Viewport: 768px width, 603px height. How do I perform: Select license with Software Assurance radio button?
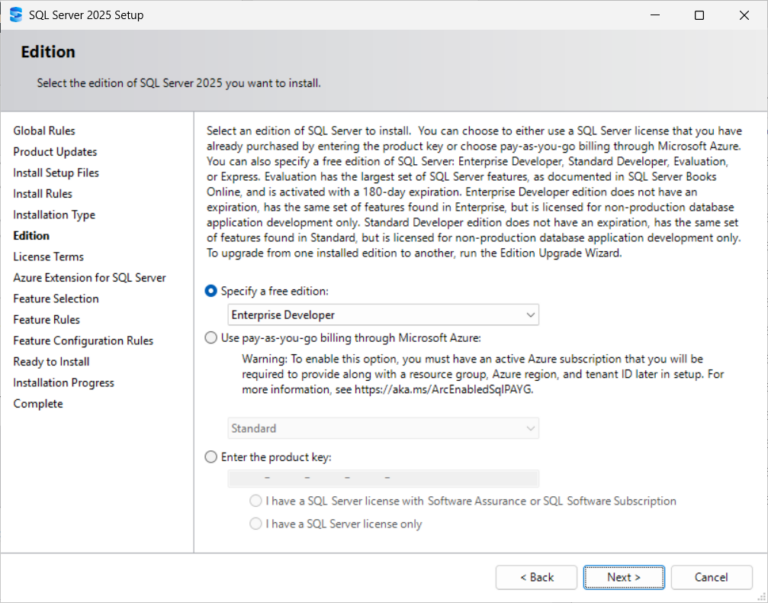pos(256,501)
